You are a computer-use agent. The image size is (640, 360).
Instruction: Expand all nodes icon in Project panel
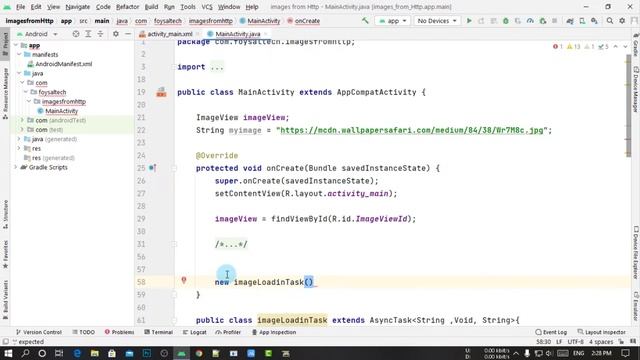pos(88,34)
